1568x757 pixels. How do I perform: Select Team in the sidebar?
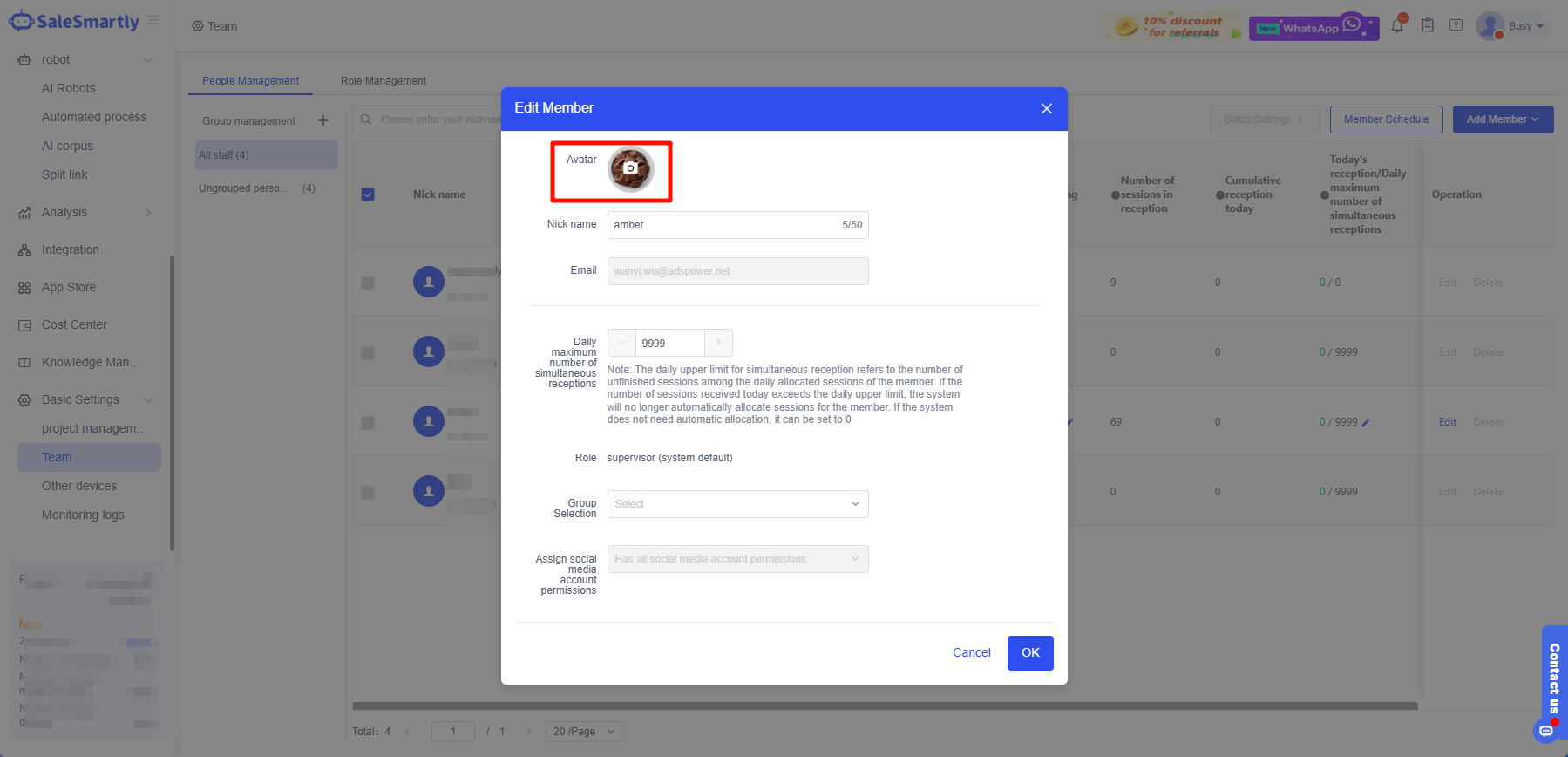[x=89, y=457]
